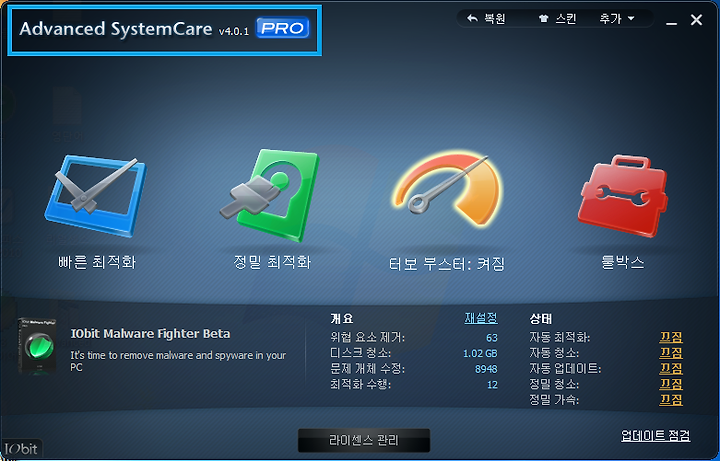Screen dimensions: 720x461
Task: Toggle 자동 업데이트 꺼짐 status
Action: [x=671, y=369]
